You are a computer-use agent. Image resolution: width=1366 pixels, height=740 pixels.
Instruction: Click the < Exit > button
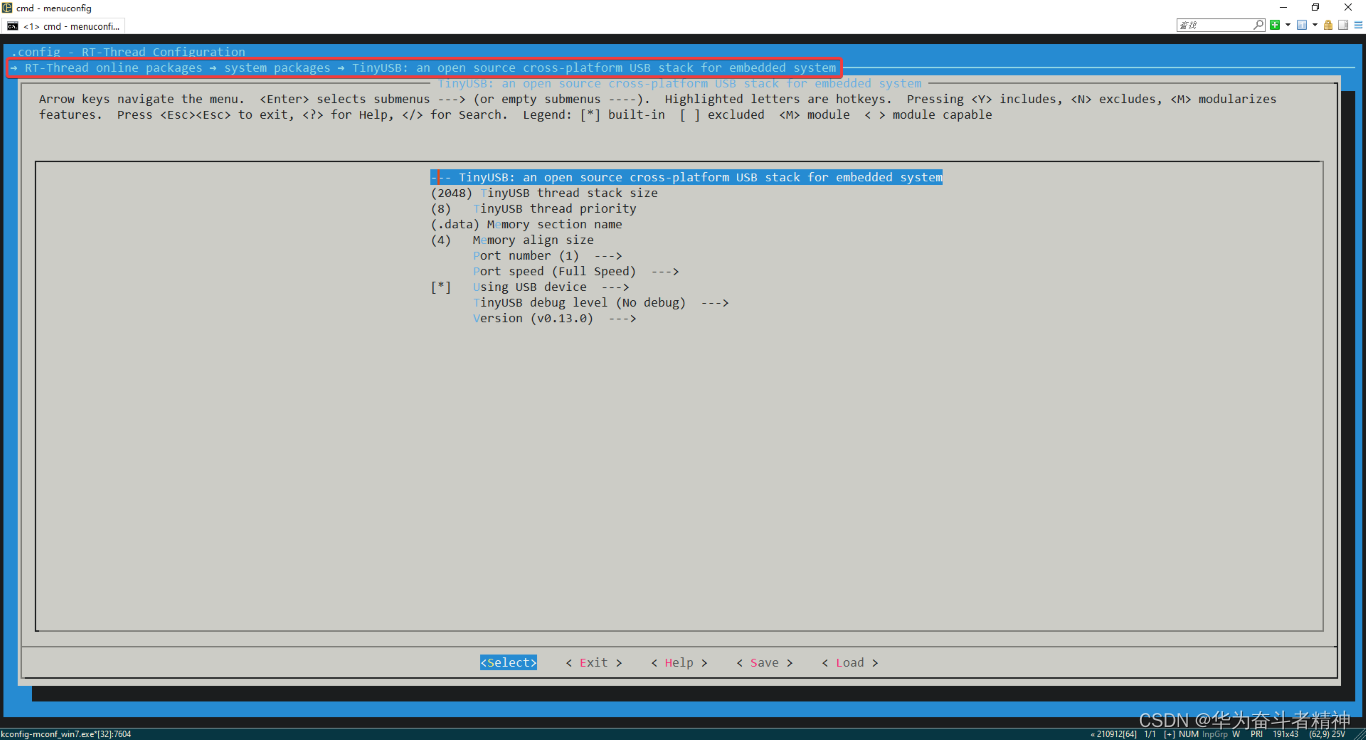tap(594, 663)
